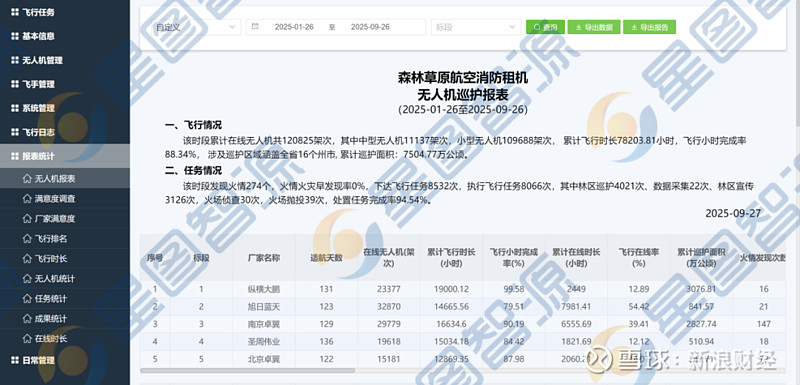
Task: Click the 飞行在线率(%) column header
Action: coord(639,258)
